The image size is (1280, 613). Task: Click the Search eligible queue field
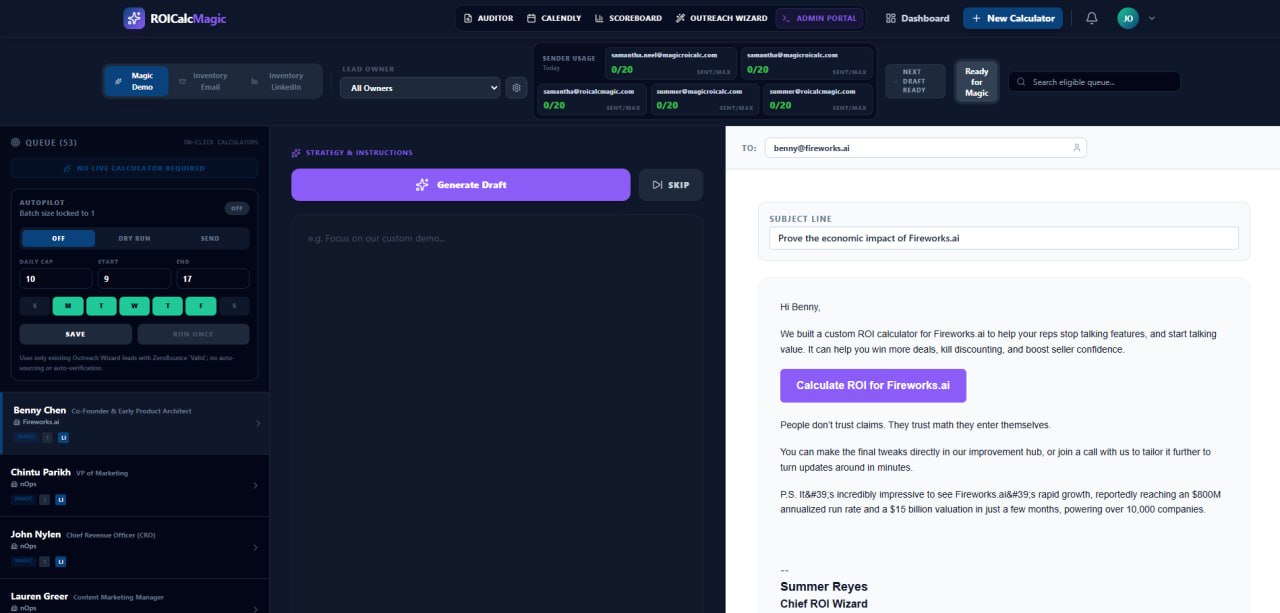1094,82
